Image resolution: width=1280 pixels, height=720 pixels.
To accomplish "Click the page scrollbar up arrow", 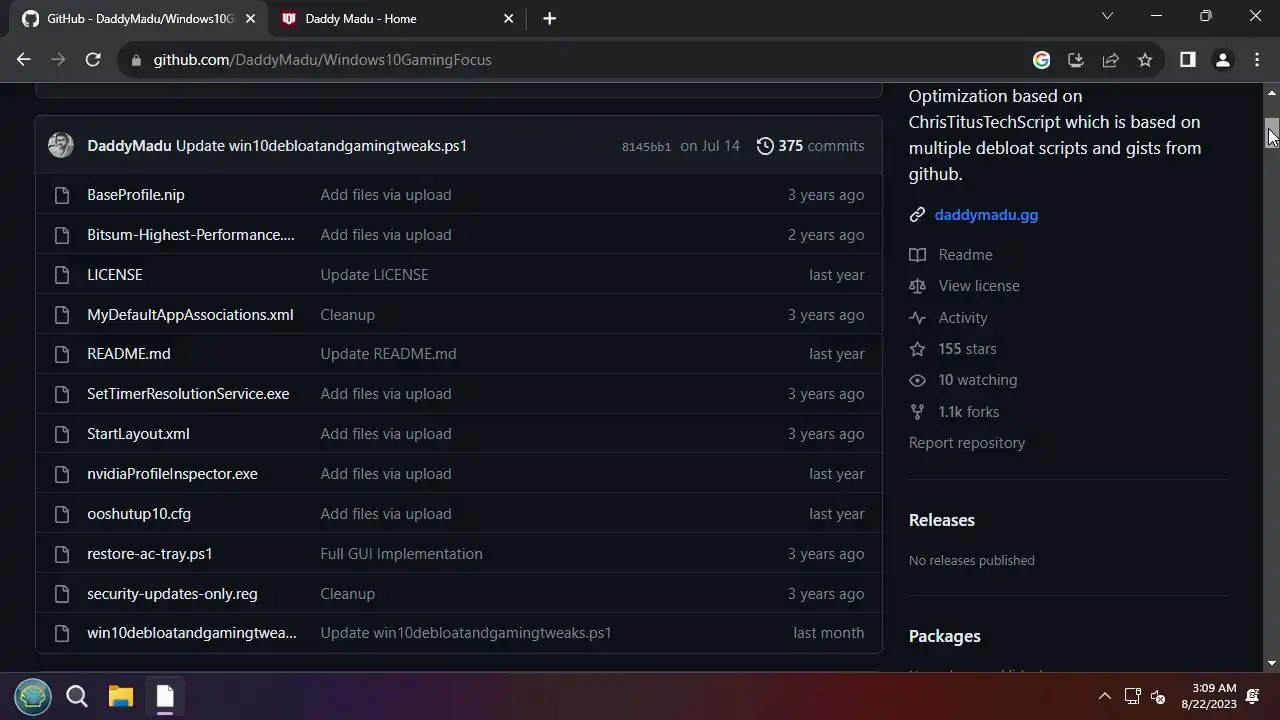I will click(x=1272, y=92).
